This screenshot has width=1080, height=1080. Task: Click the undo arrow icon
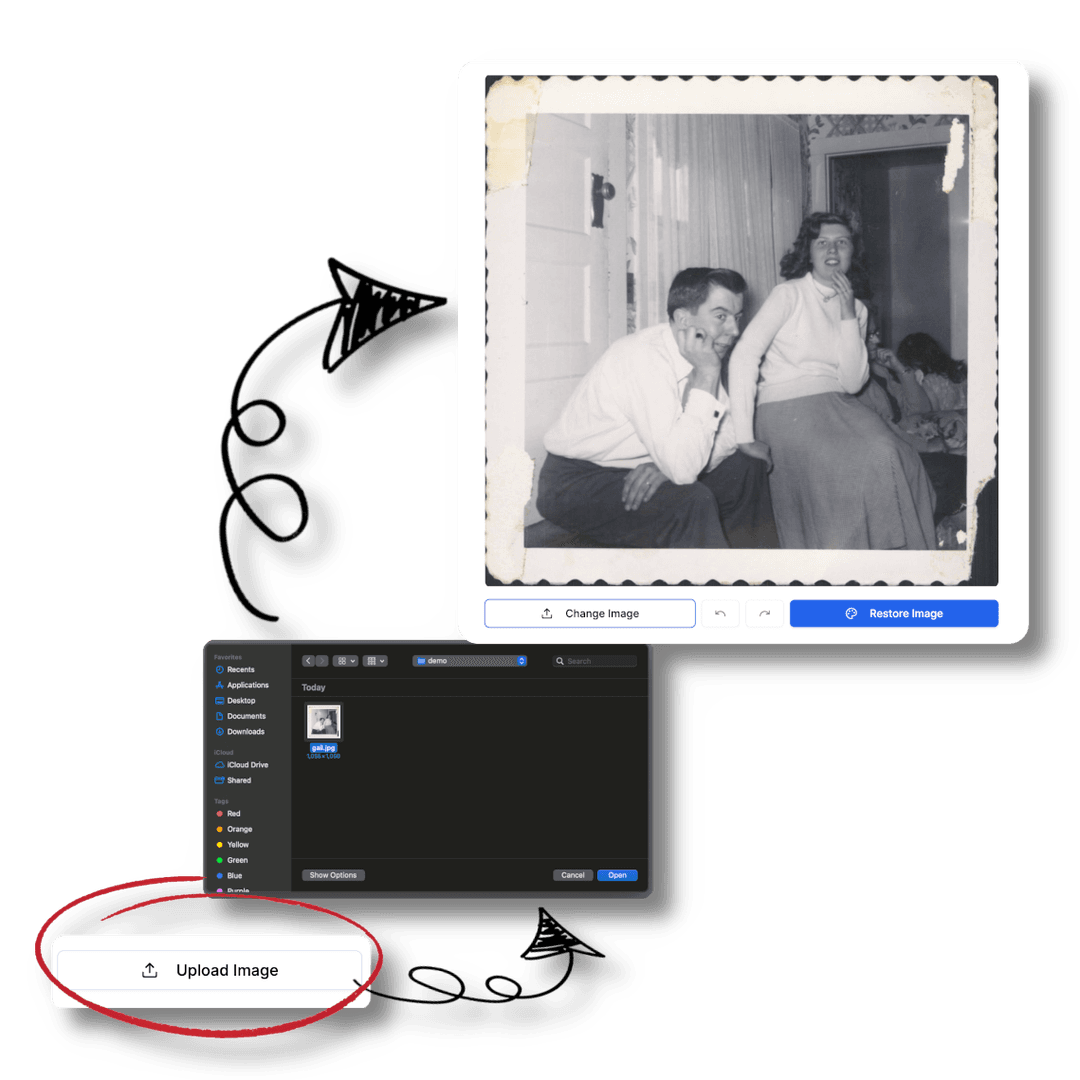[720, 613]
